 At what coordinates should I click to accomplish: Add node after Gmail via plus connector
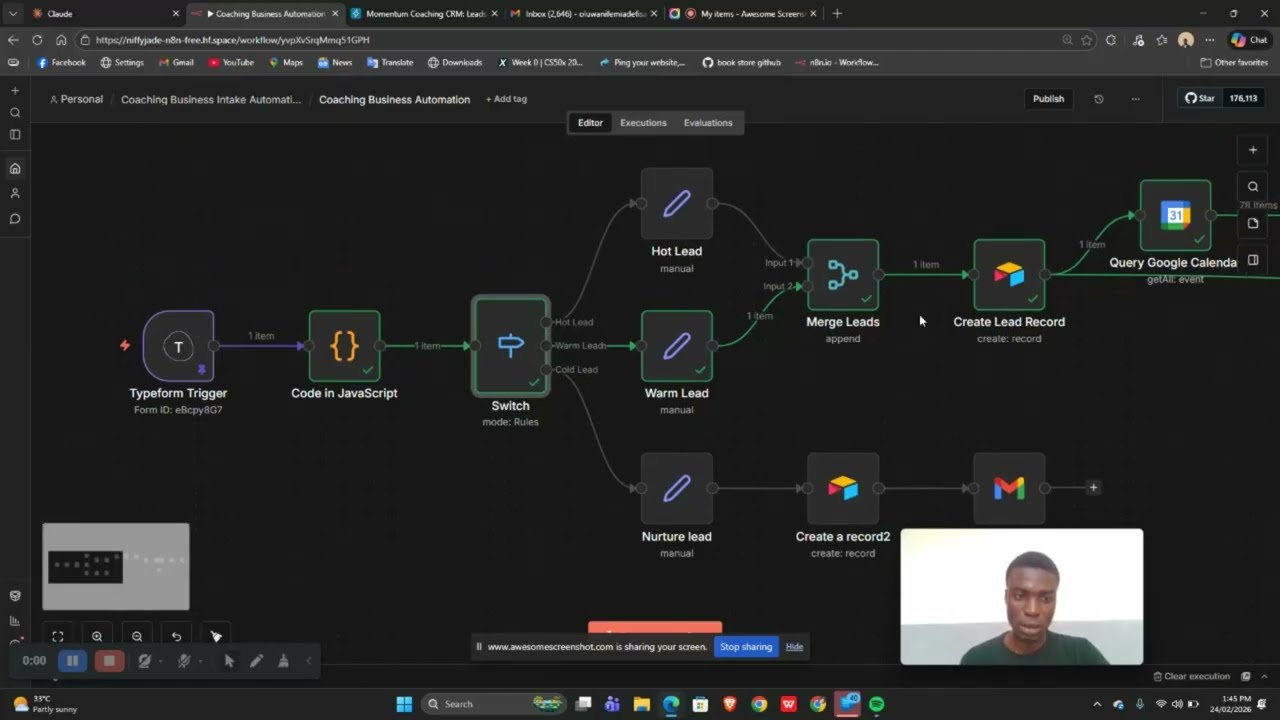1093,488
